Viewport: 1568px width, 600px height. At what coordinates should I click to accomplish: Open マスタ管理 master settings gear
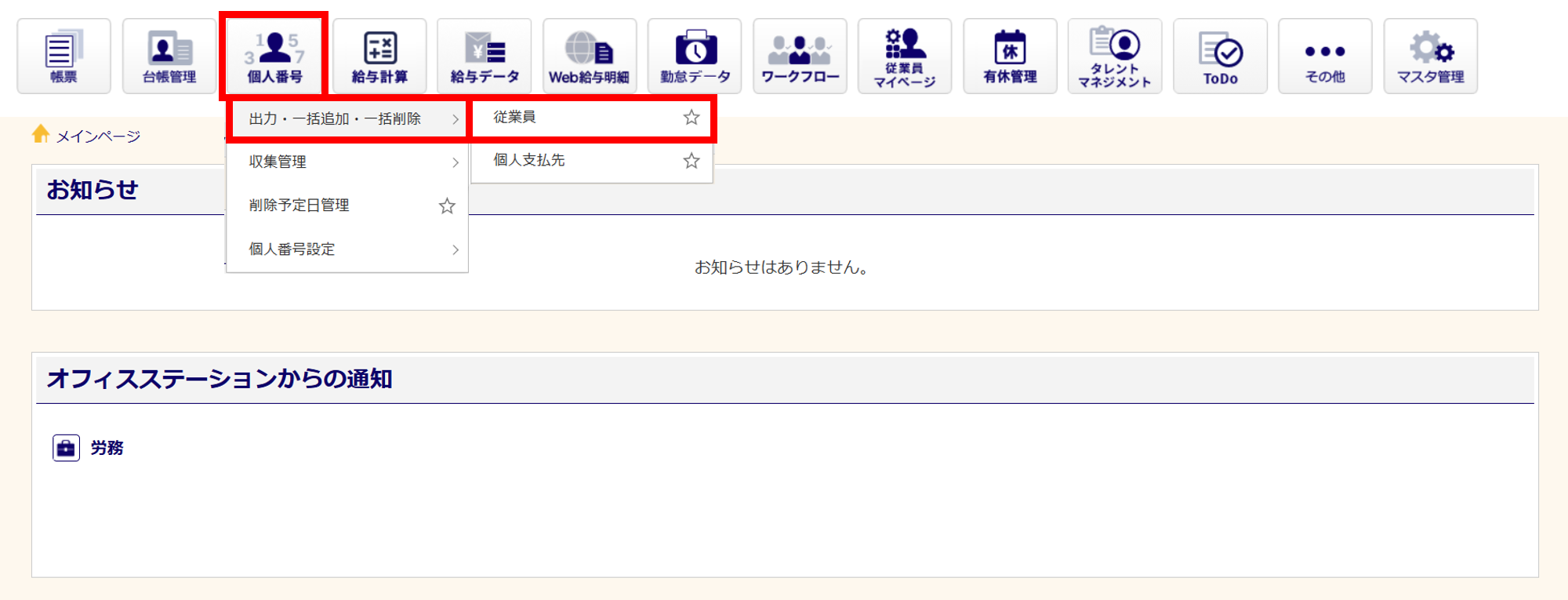[1430, 56]
